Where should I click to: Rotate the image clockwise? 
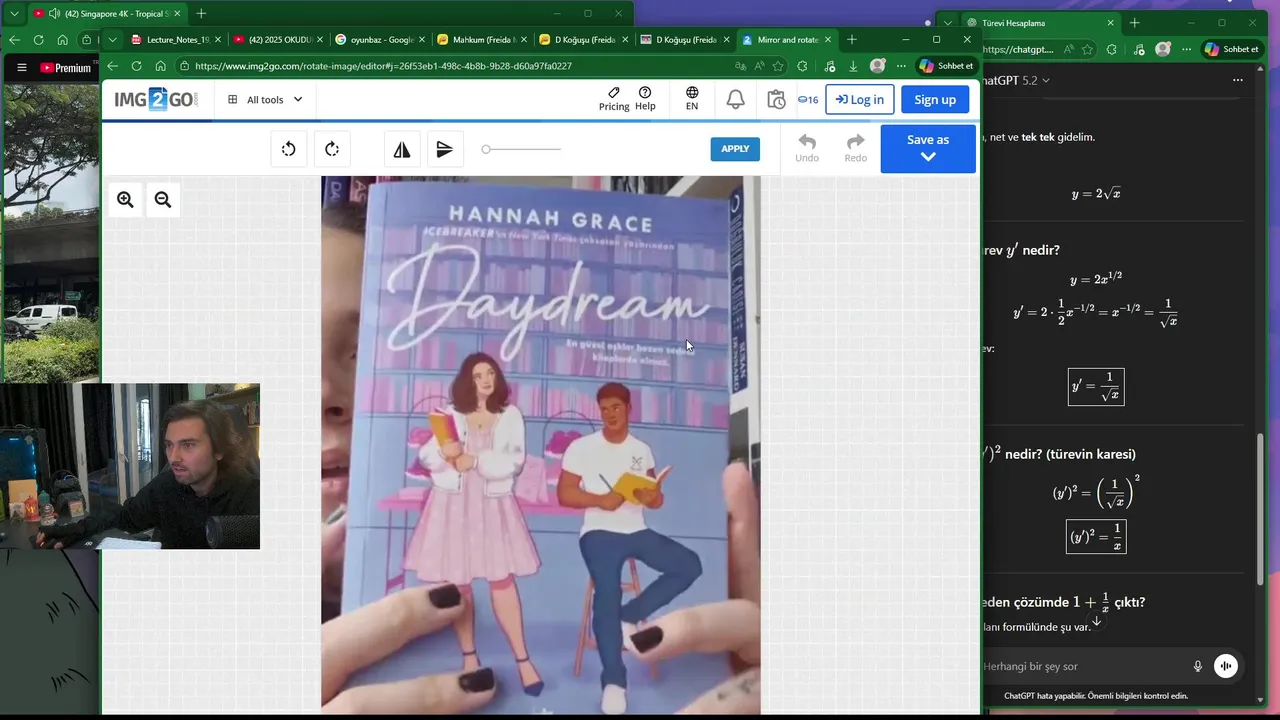[x=332, y=149]
